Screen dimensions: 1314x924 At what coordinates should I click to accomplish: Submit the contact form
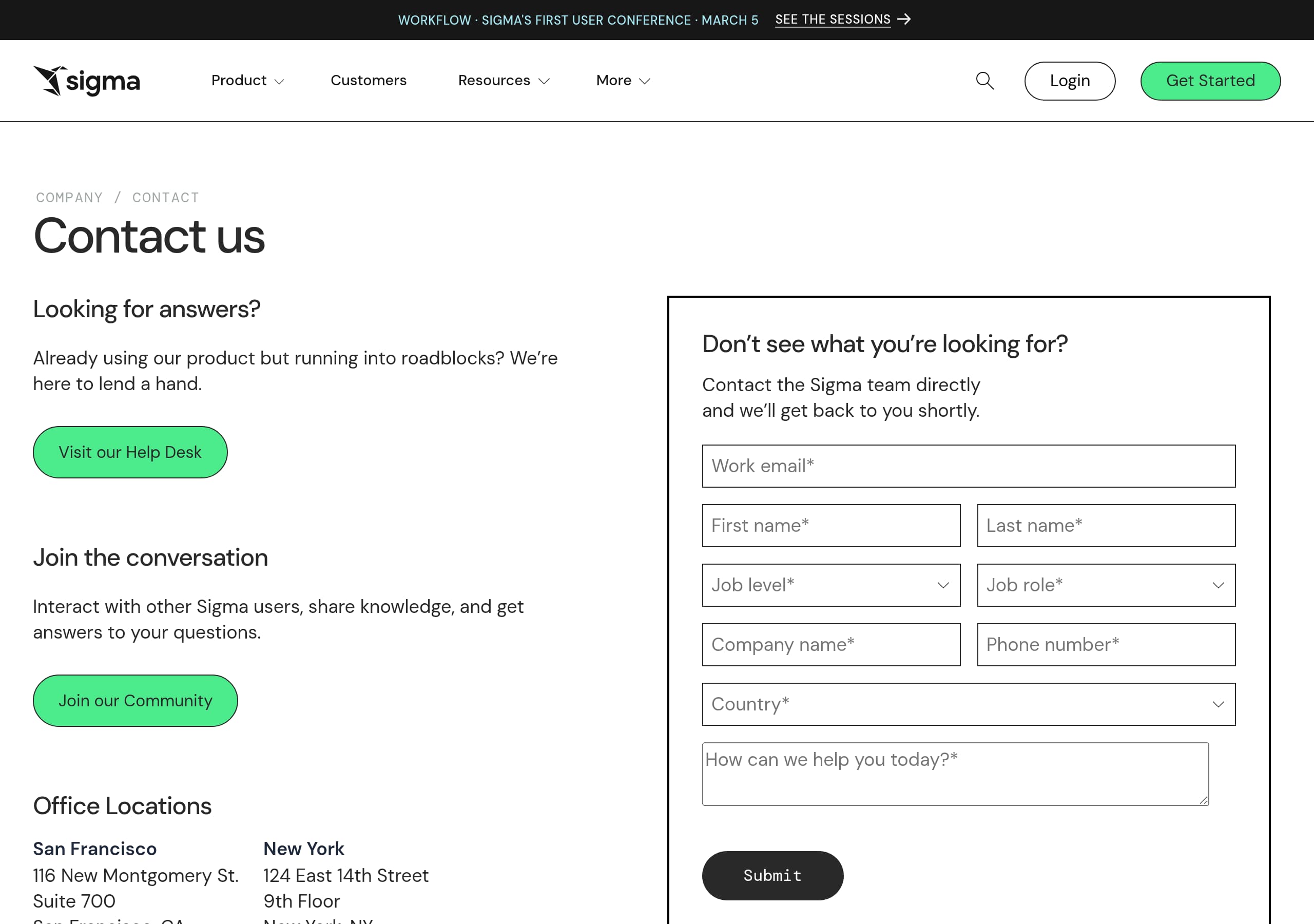(772, 875)
